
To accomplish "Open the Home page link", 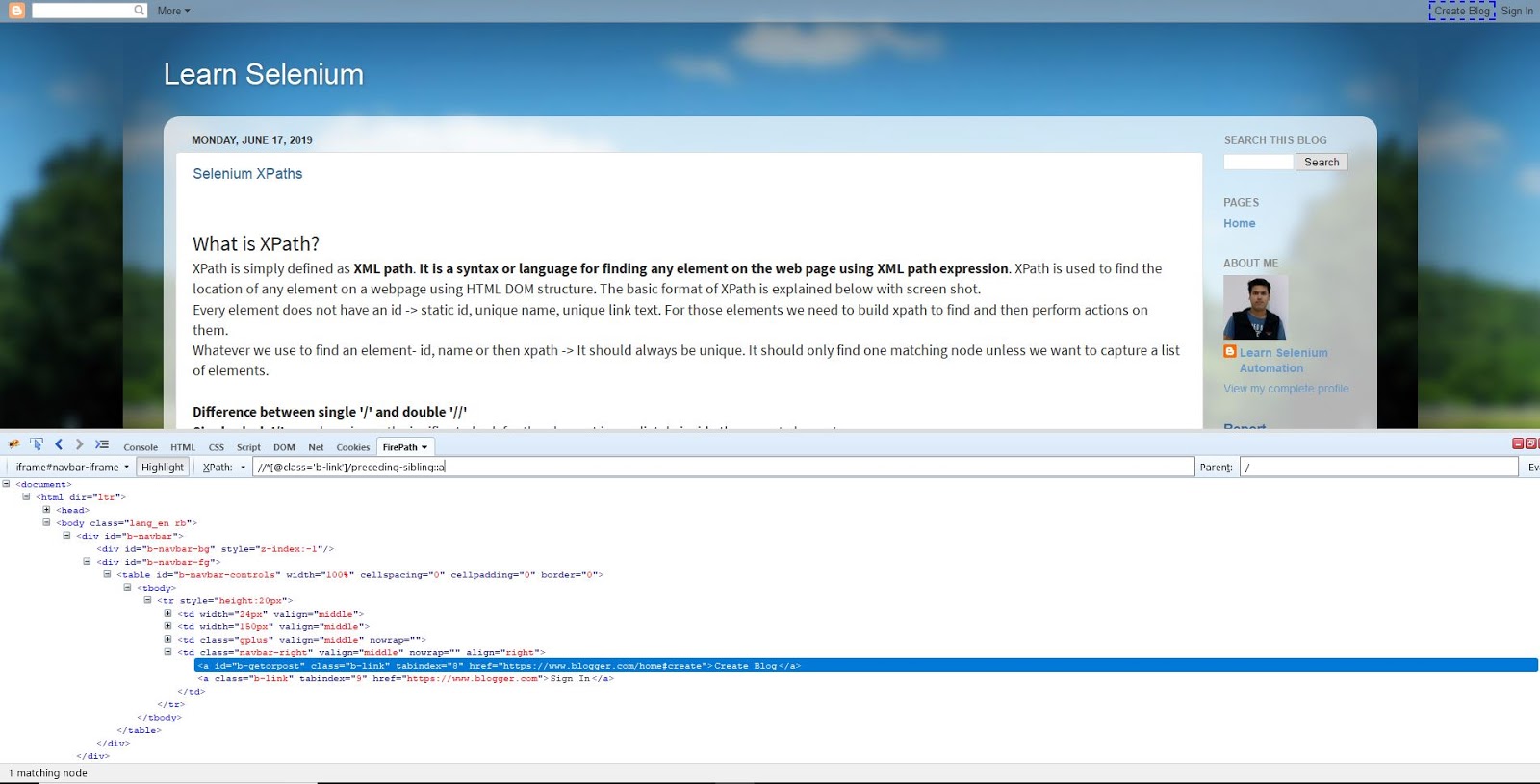I will pyautogui.click(x=1239, y=223).
